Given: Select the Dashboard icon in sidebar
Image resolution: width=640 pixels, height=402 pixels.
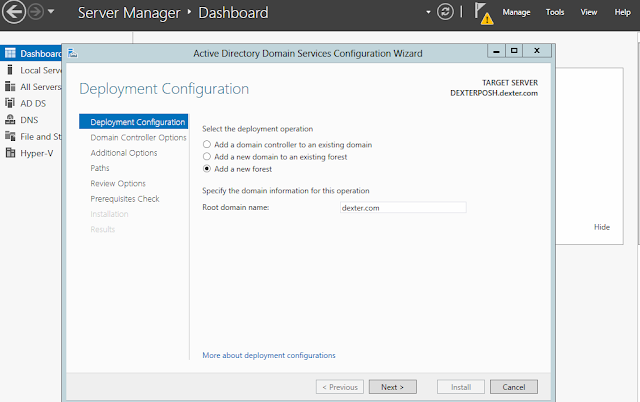Looking at the screenshot, I should click(x=10, y=53).
